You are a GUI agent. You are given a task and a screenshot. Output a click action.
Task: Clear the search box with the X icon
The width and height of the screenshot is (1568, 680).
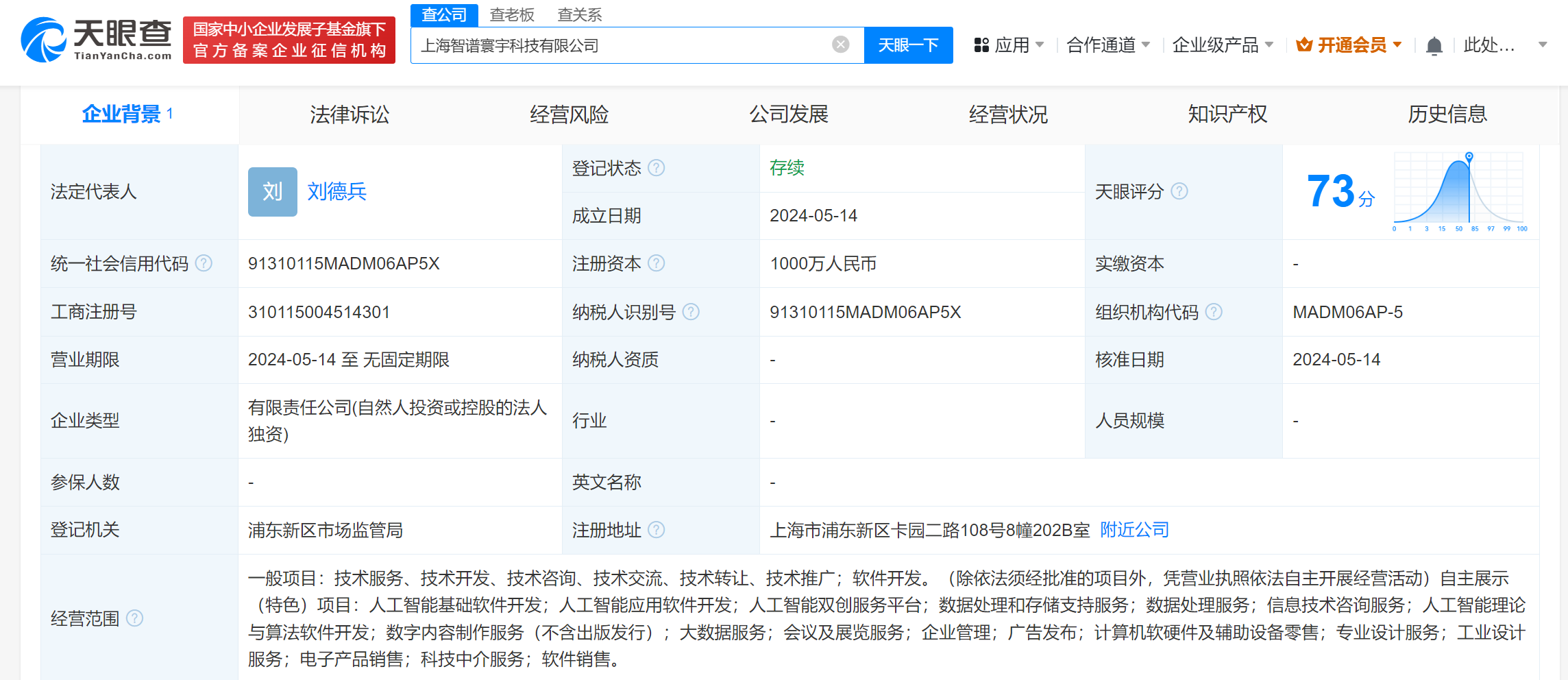(x=840, y=44)
